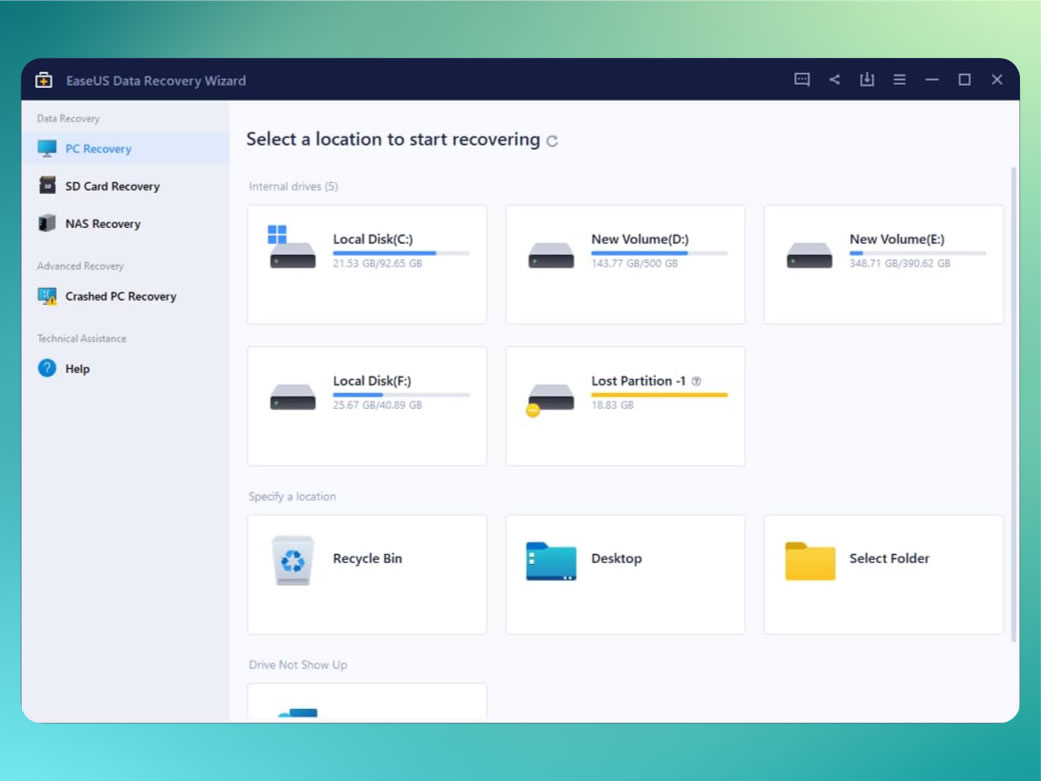Click the 143.77 GB/500 GB size text
This screenshot has width=1041, height=781.
point(635,264)
